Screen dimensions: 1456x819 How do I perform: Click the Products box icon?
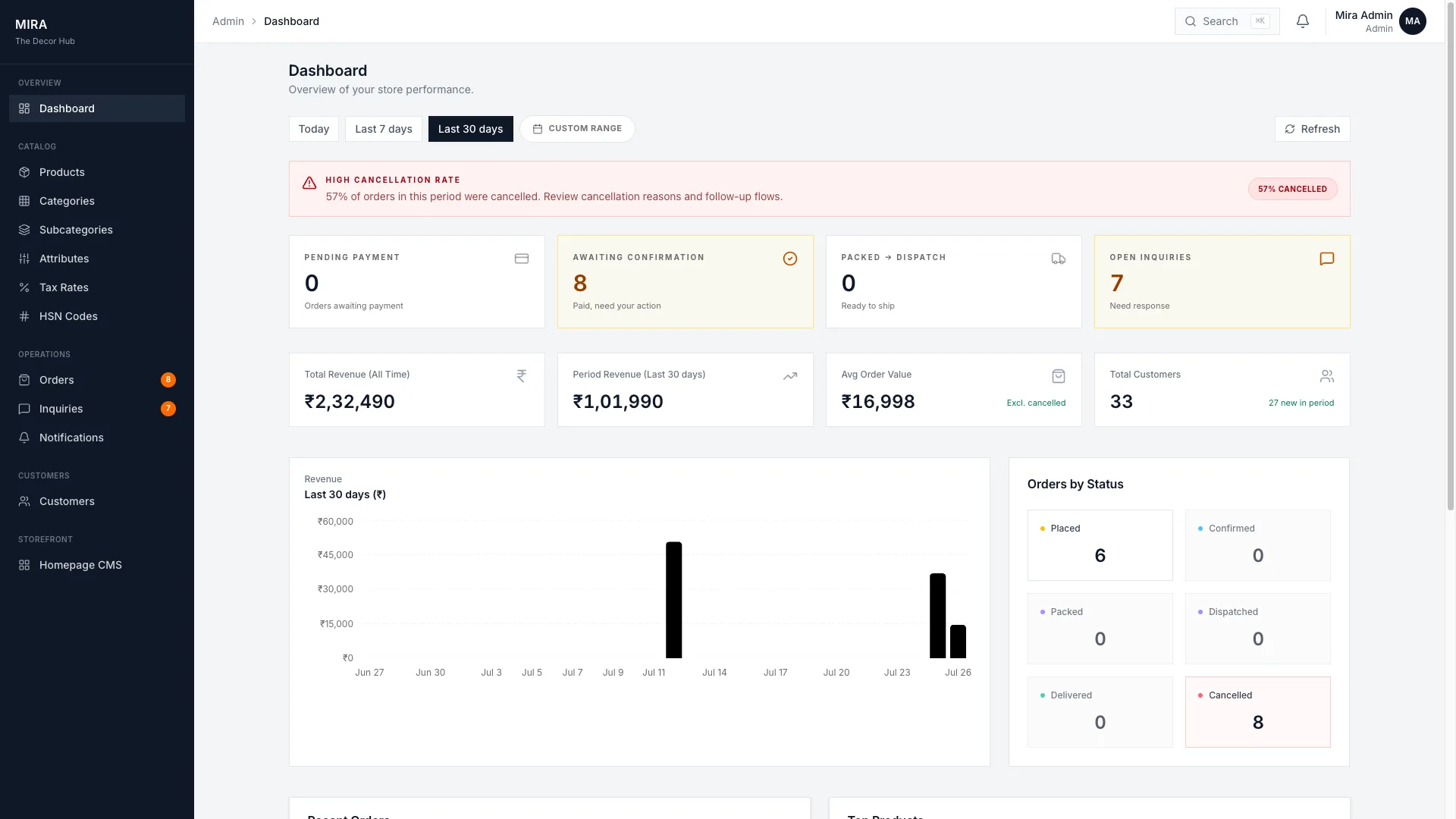[x=24, y=172]
